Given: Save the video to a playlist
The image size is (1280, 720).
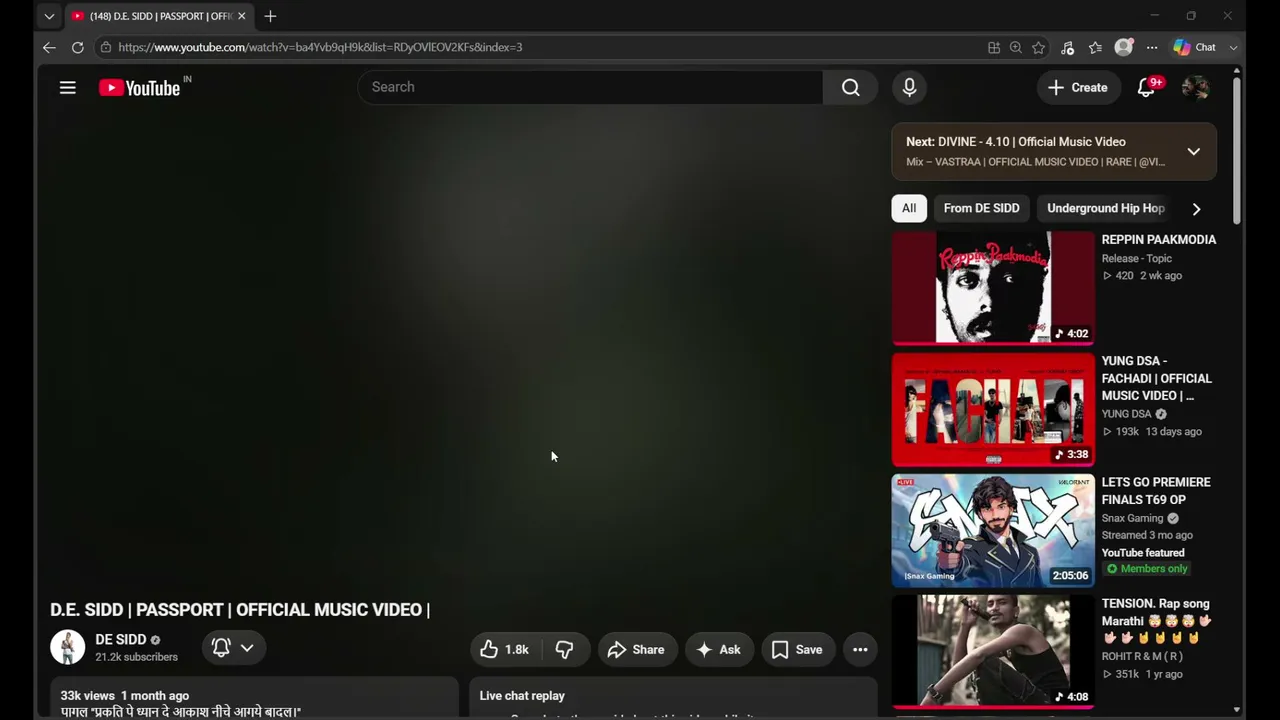Looking at the screenshot, I should point(798,650).
